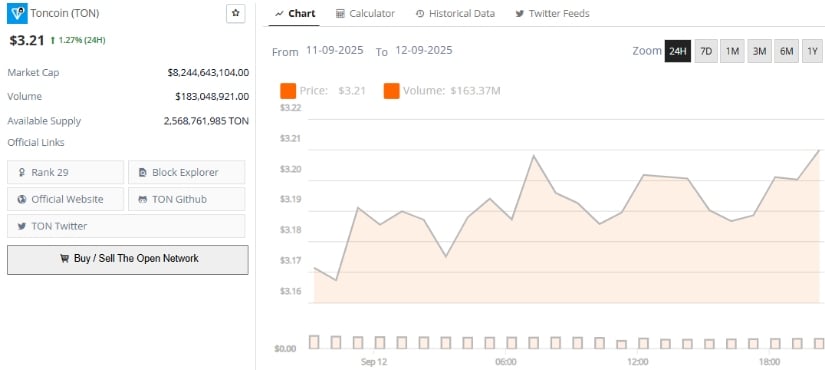Edit the To date 12-09-2025

[424, 51]
